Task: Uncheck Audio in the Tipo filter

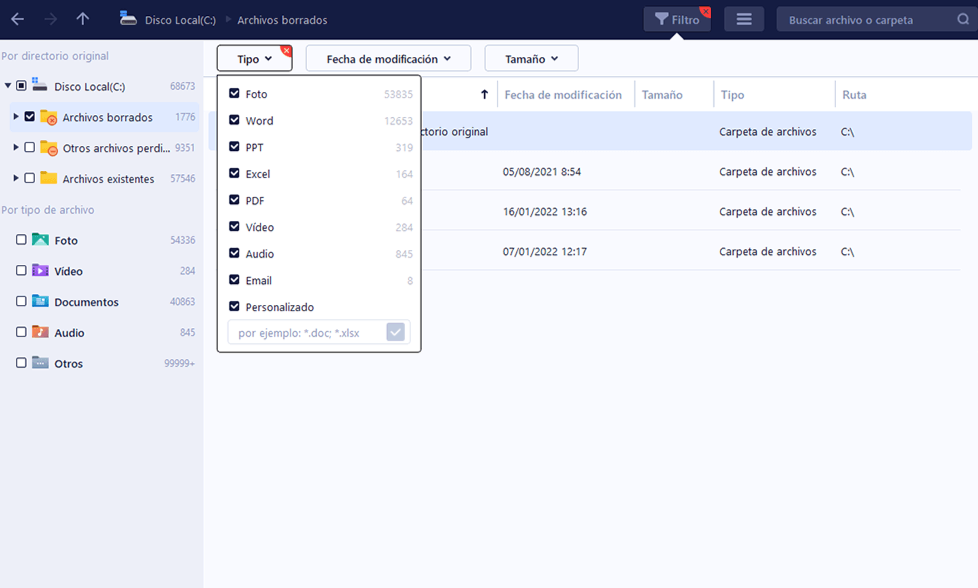Action: [x=235, y=253]
